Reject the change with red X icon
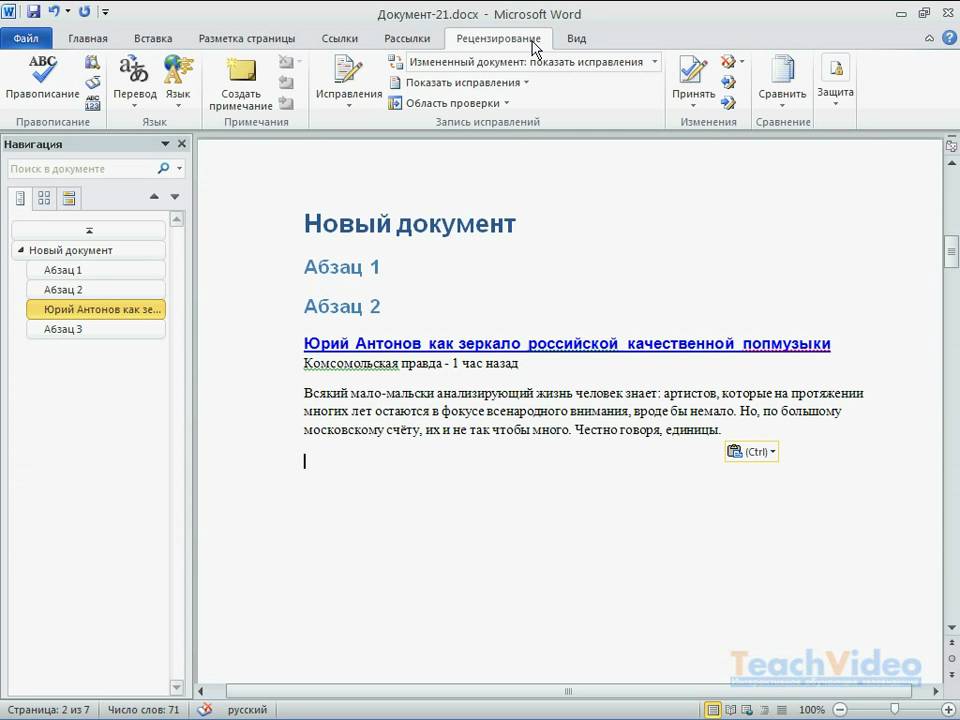The width and height of the screenshot is (960, 720). [x=727, y=62]
